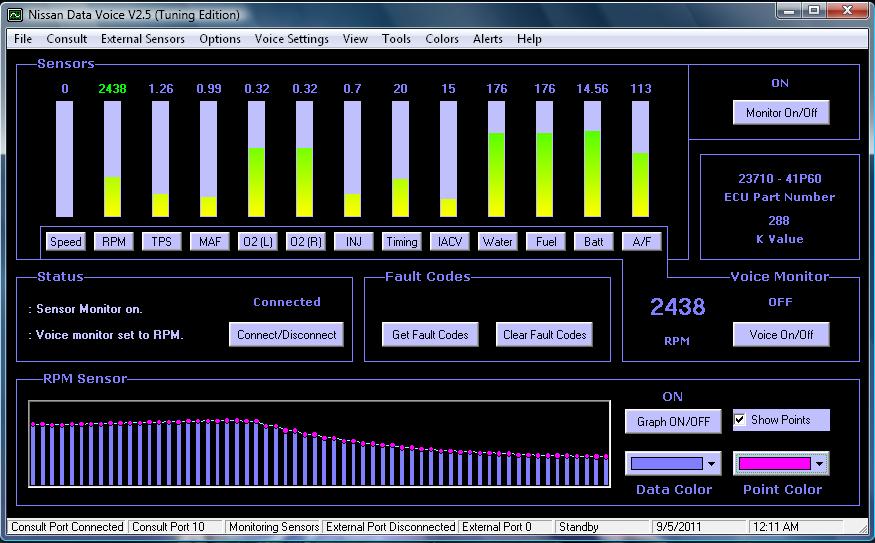
Task: Click External Port Disconnected status entry
Action: [390, 527]
